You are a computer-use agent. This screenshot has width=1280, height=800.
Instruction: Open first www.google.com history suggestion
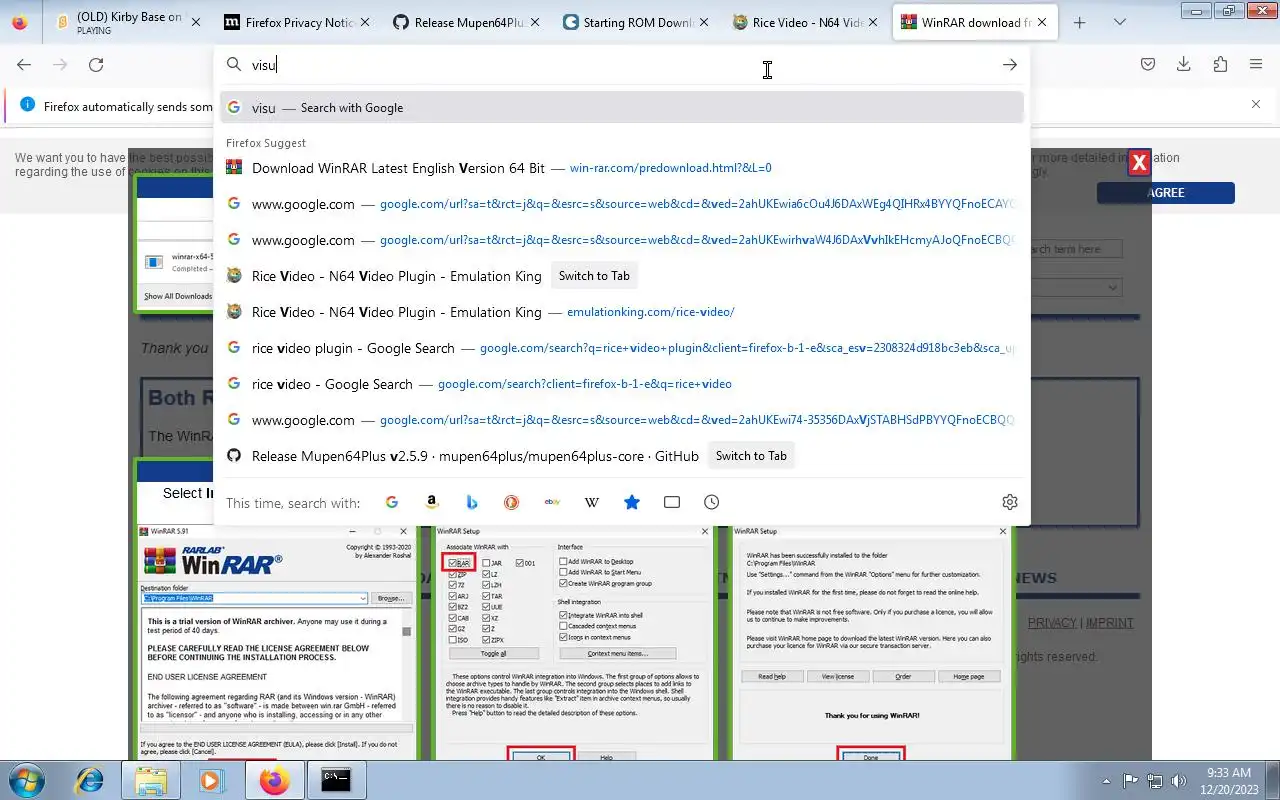click(622, 204)
